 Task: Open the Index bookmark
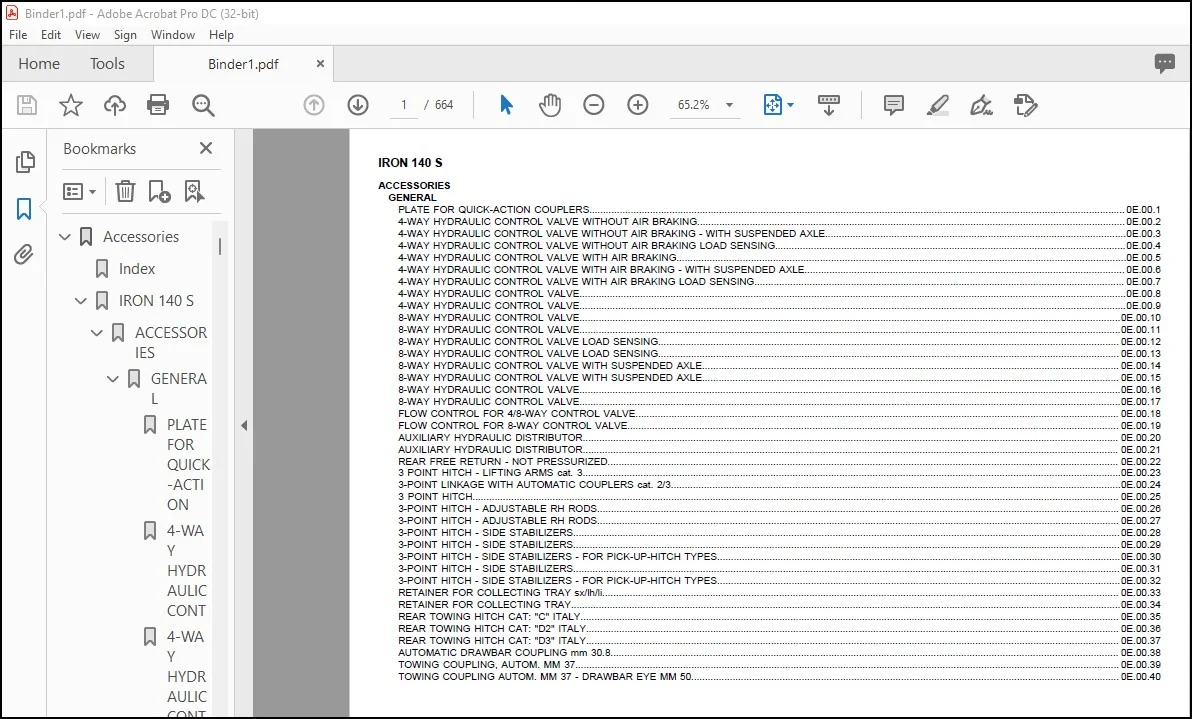(137, 269)
